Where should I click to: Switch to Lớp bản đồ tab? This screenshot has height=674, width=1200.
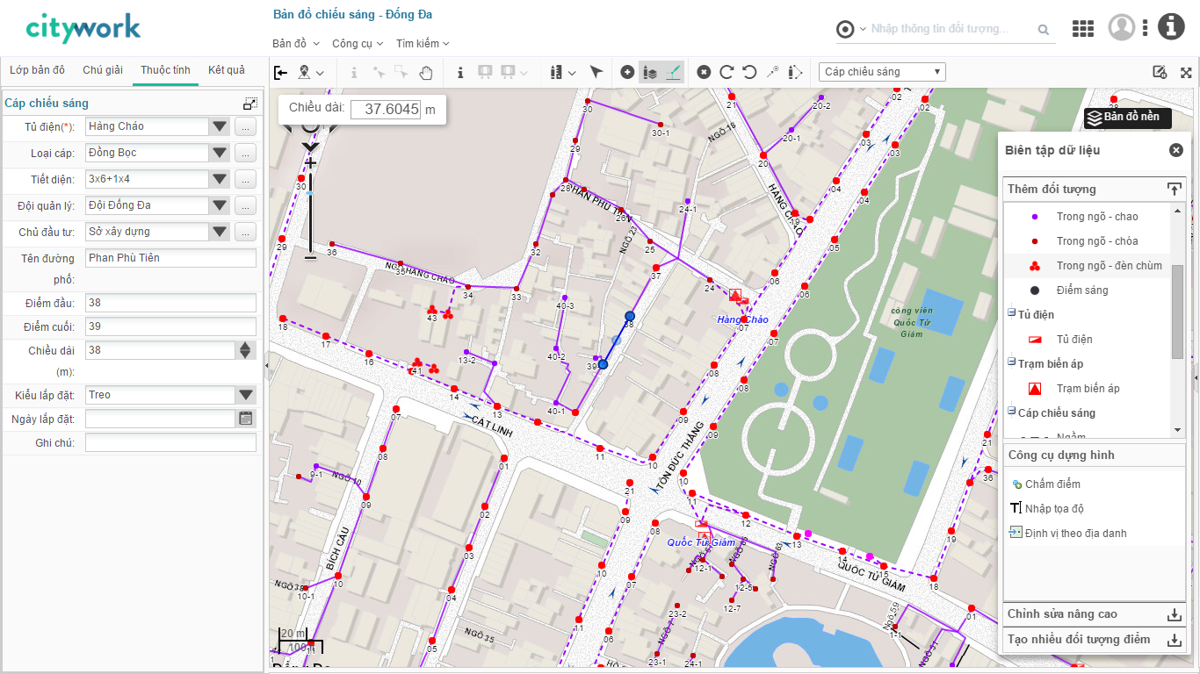[37, 70]
